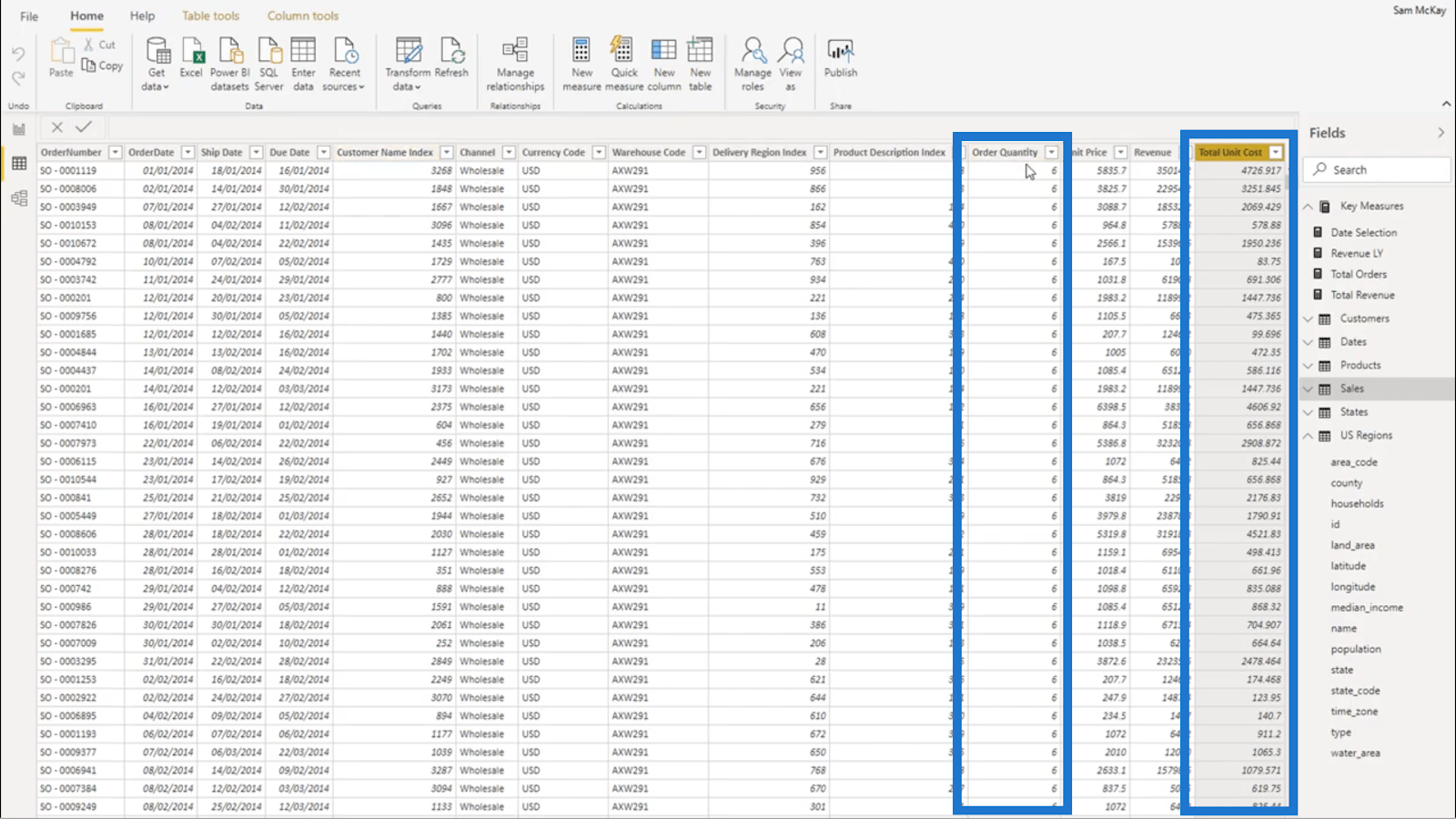Commit formula with the checkmark icon
The width and height of the screenshot is (1456, 819).
point(84,127)
